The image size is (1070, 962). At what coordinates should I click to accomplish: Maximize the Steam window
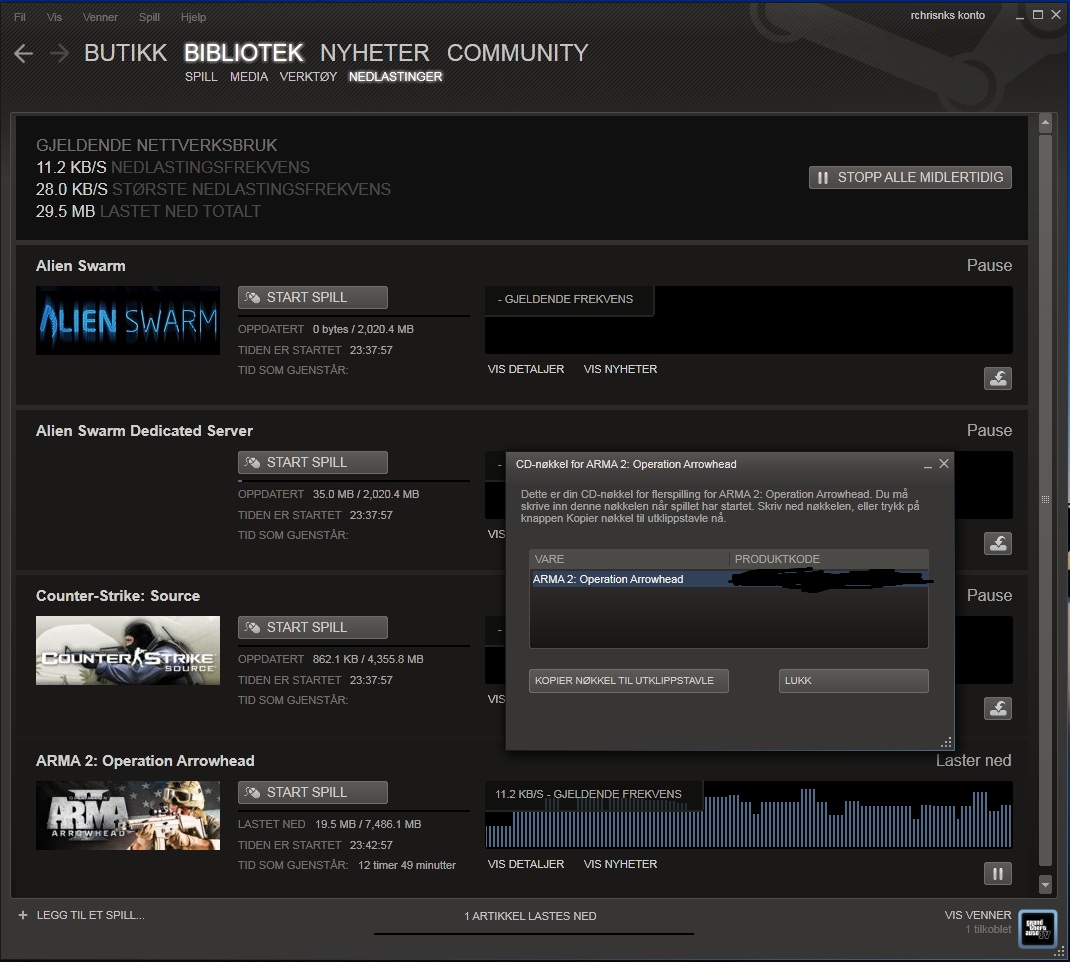(1037, 14)
